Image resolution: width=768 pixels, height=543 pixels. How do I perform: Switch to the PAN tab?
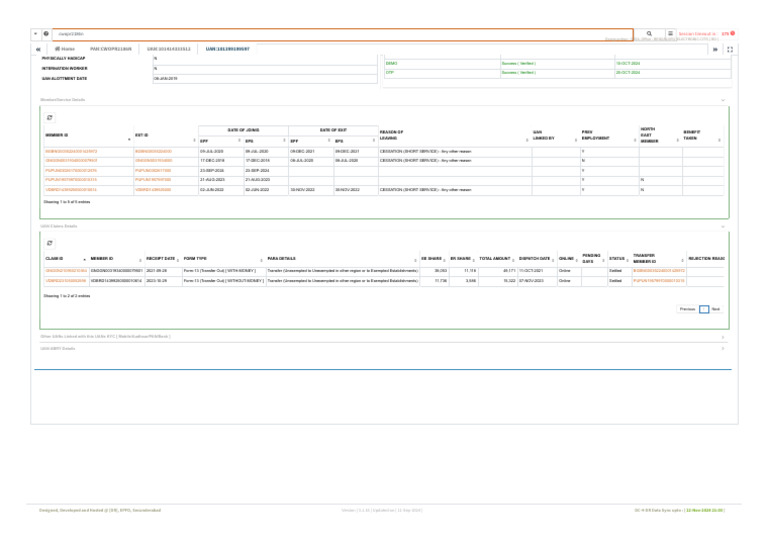point(111,49)
